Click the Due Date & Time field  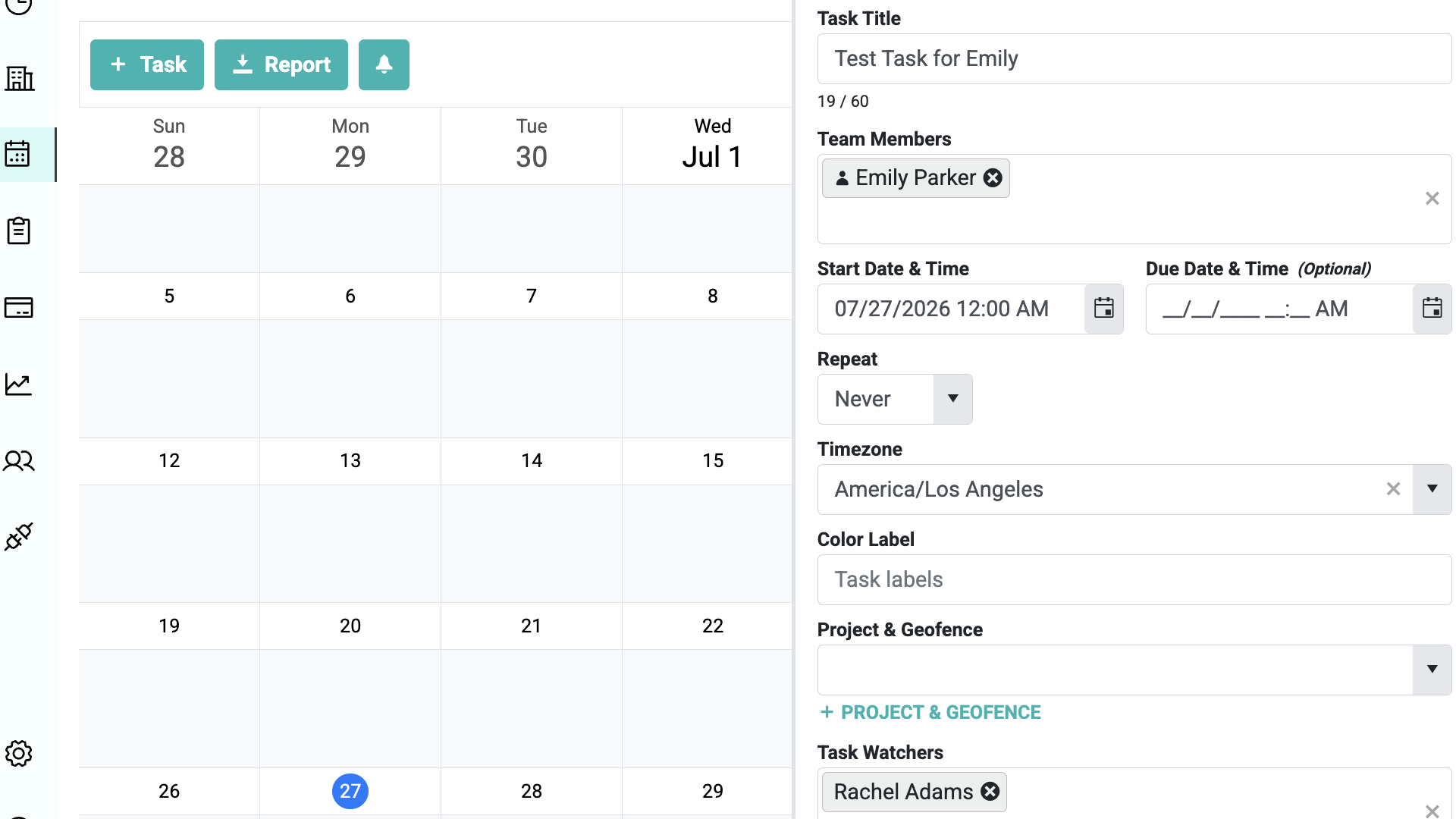point(1279,309)
